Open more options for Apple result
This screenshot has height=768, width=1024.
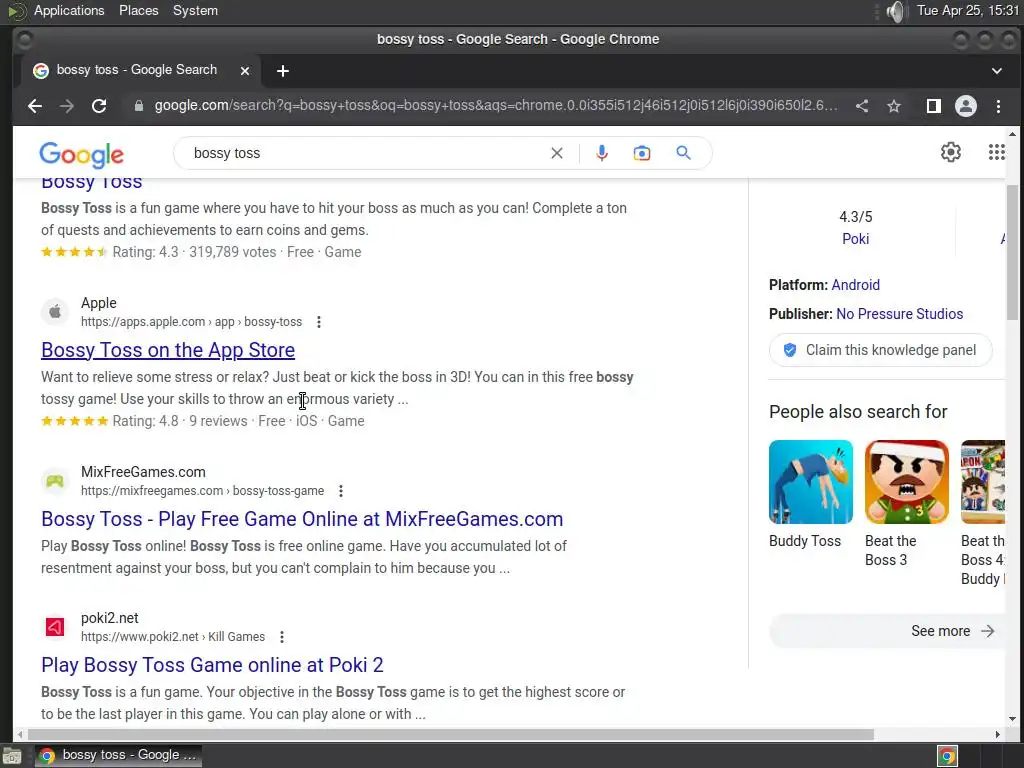[x=319, y=322]
